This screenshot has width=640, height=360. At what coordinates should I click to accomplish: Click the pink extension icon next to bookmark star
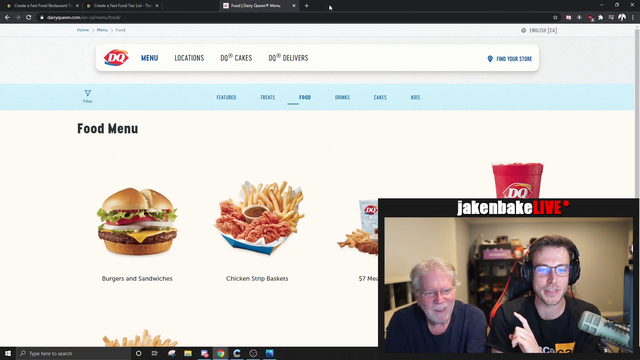point(568,17)
